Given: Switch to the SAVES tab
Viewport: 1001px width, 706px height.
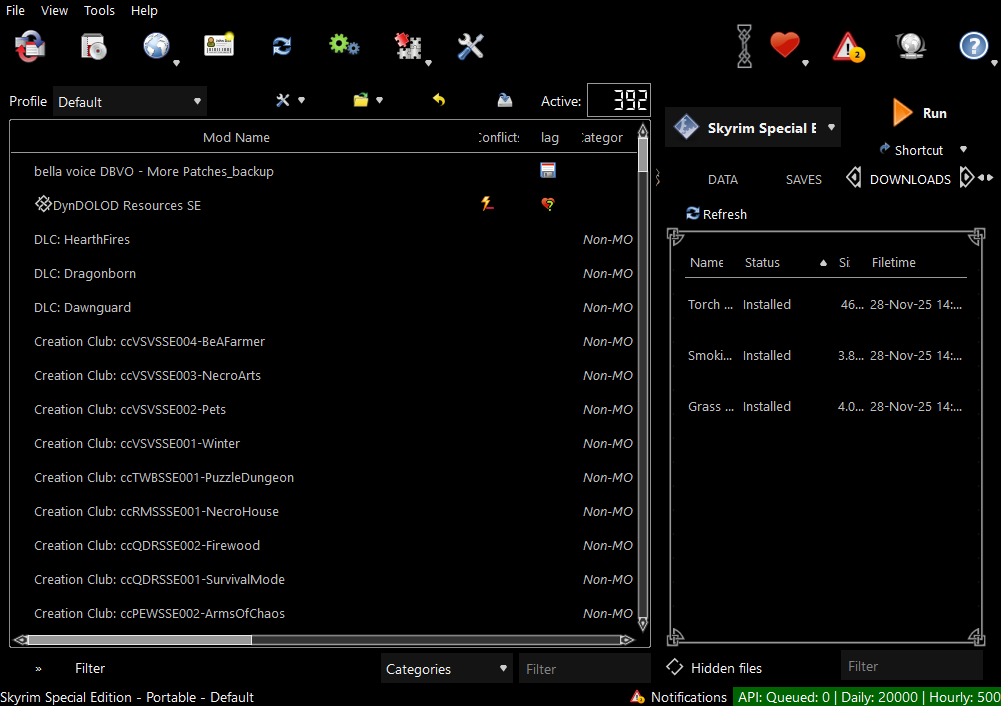Looking at the screenshot, I should [803, 180].
